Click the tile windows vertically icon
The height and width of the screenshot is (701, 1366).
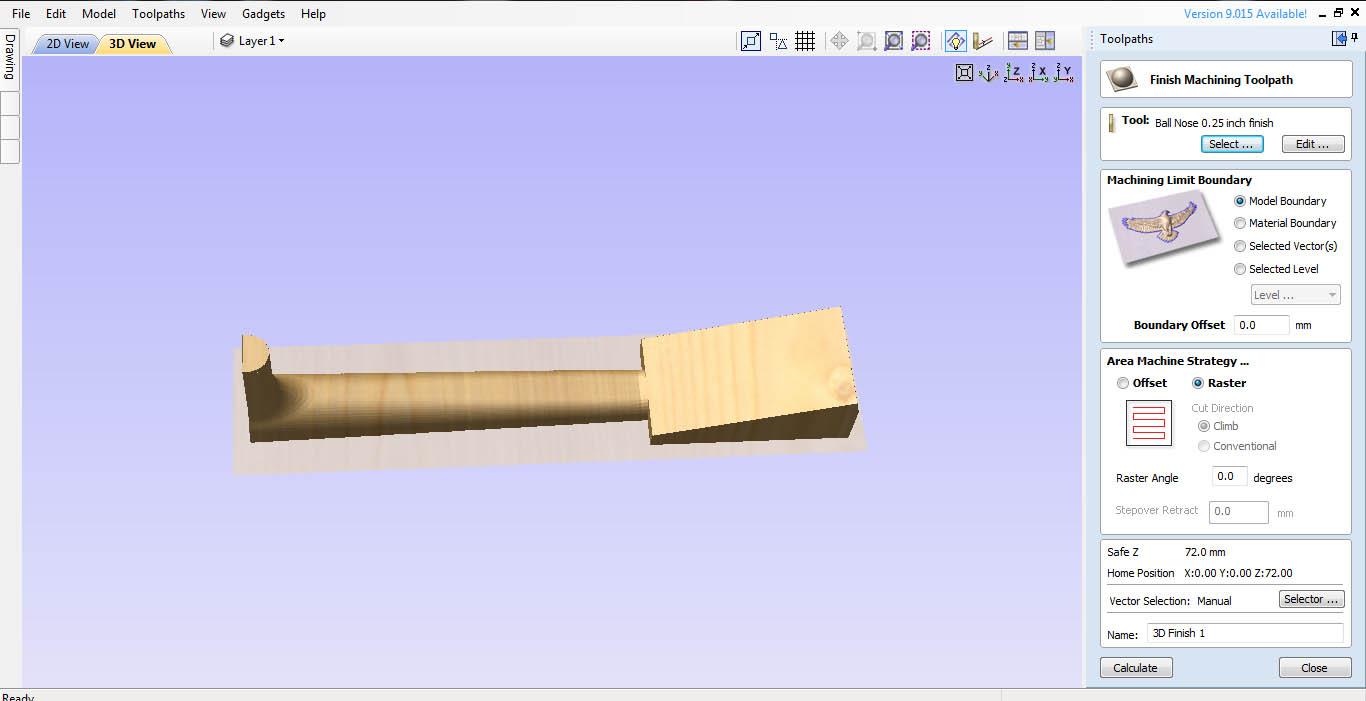coord(1045,41)
